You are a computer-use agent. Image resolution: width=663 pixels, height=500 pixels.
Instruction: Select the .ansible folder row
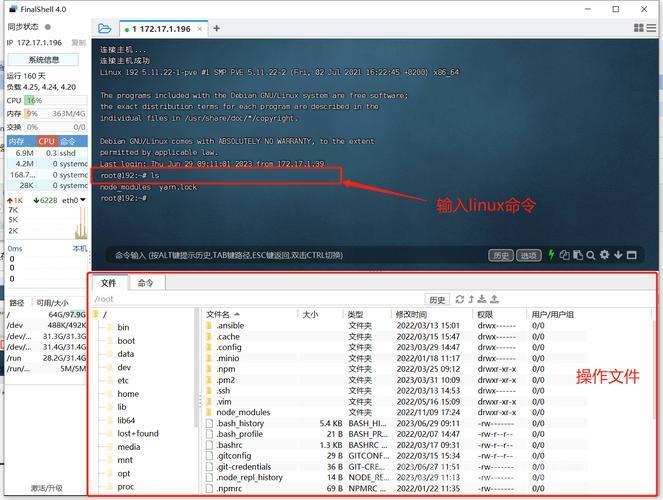pyautogui.click(x=395, y=325)
